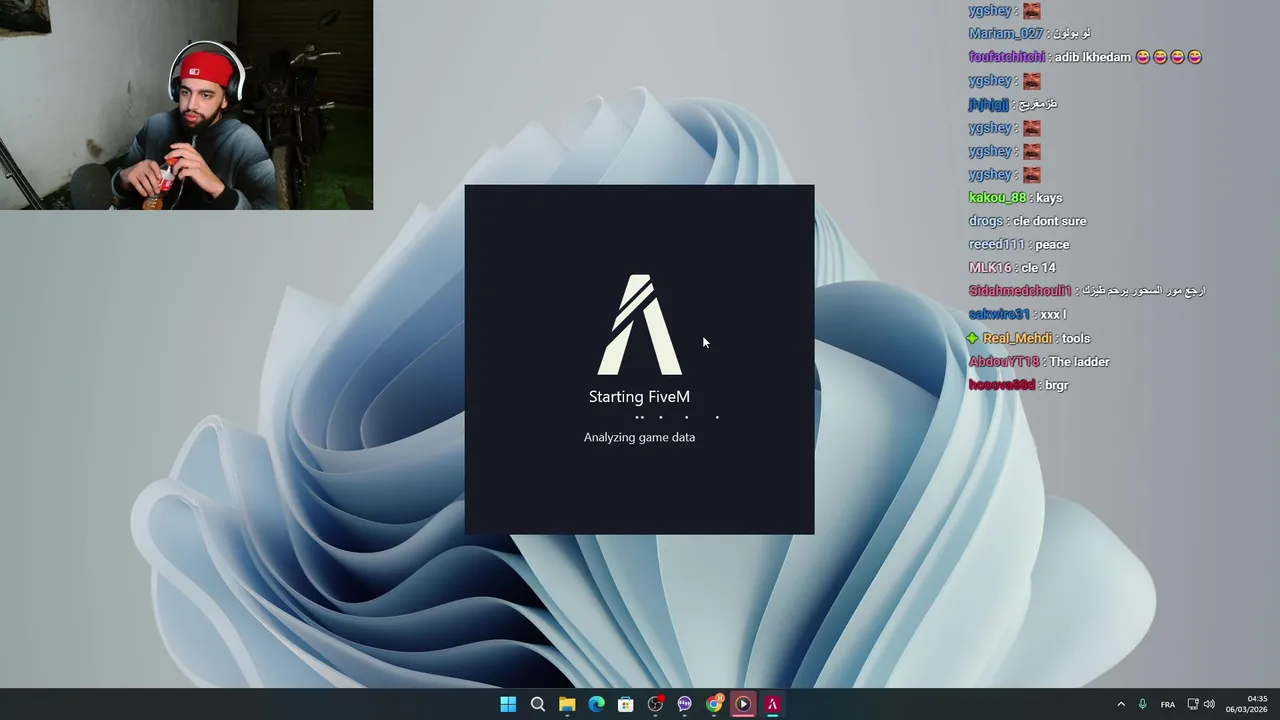Viewport: 1280px width, 720px height.
Task: Click chat username Sidahmedchouli1
Action: tap(1020, 291)
